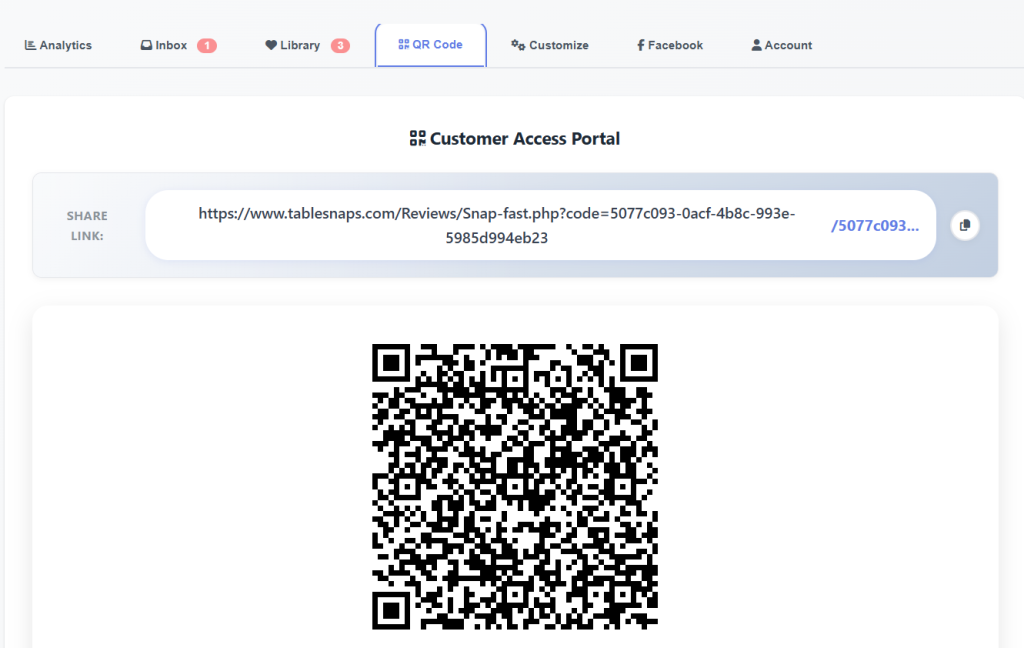Screen dimensions: 1024x648
Task: Open the Analytics tab
Action: pyautogui.click(x=58, y=45)
